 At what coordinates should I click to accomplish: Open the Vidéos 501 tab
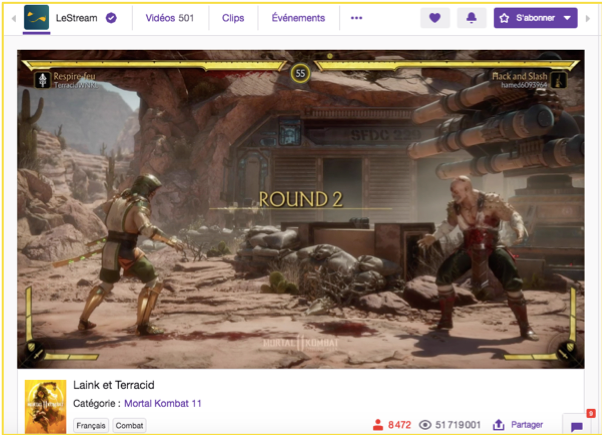point(170,18)
